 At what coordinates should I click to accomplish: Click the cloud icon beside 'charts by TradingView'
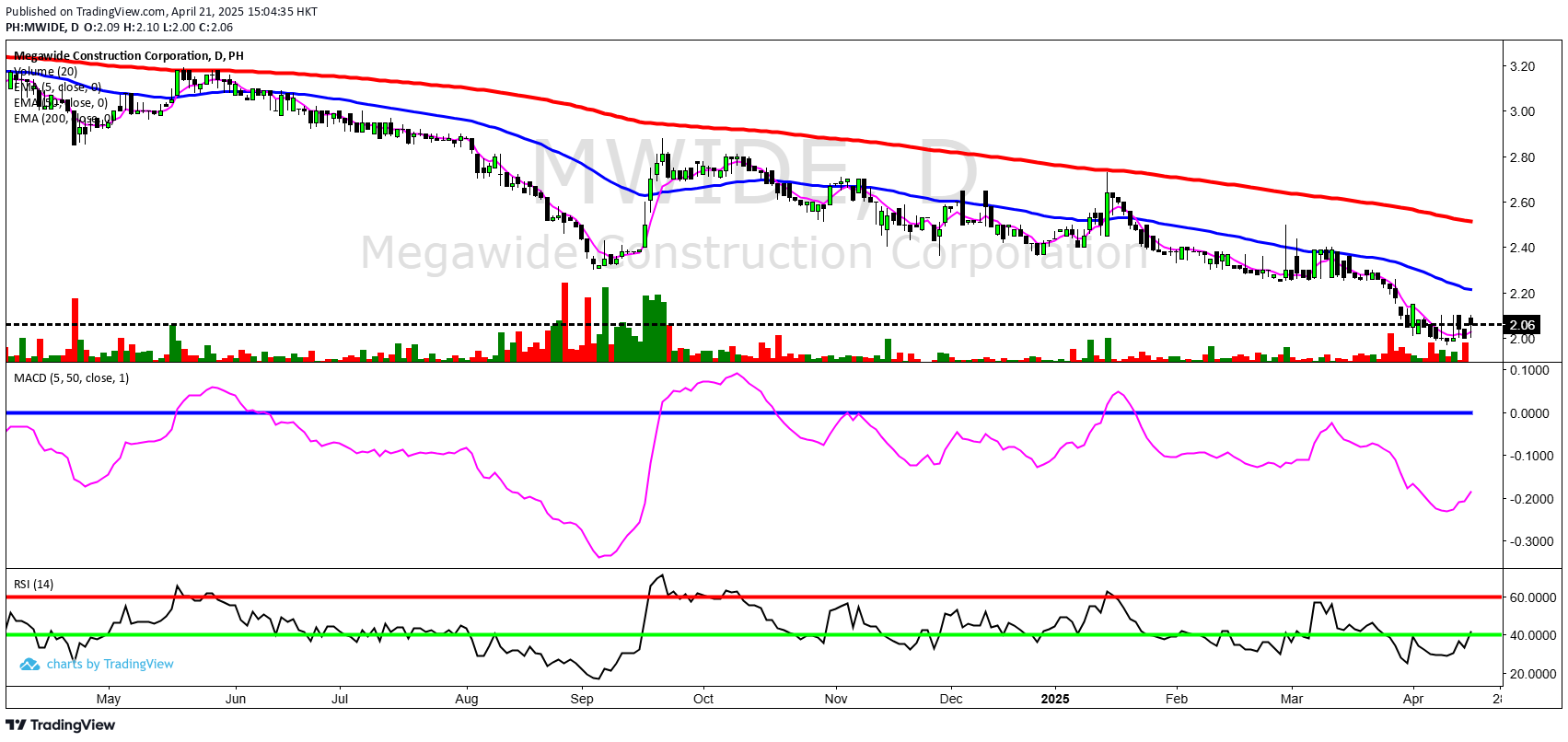click(x=29, y=665)
